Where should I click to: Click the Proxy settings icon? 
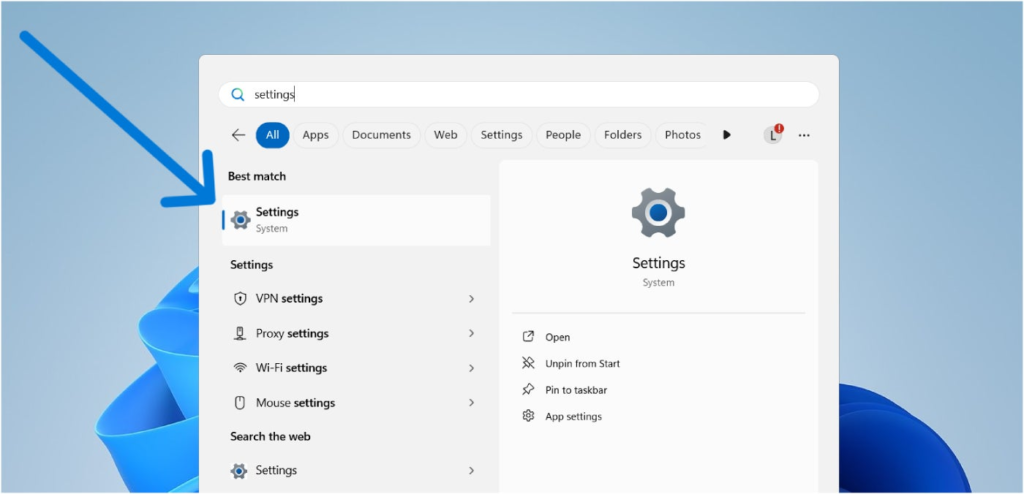240,333
